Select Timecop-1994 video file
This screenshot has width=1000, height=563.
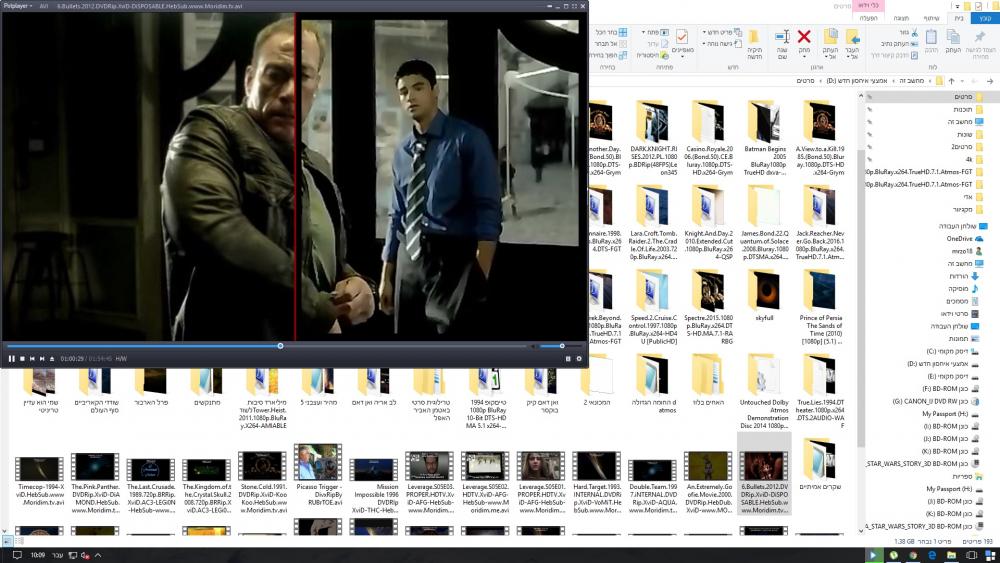(x=40, y=481)
